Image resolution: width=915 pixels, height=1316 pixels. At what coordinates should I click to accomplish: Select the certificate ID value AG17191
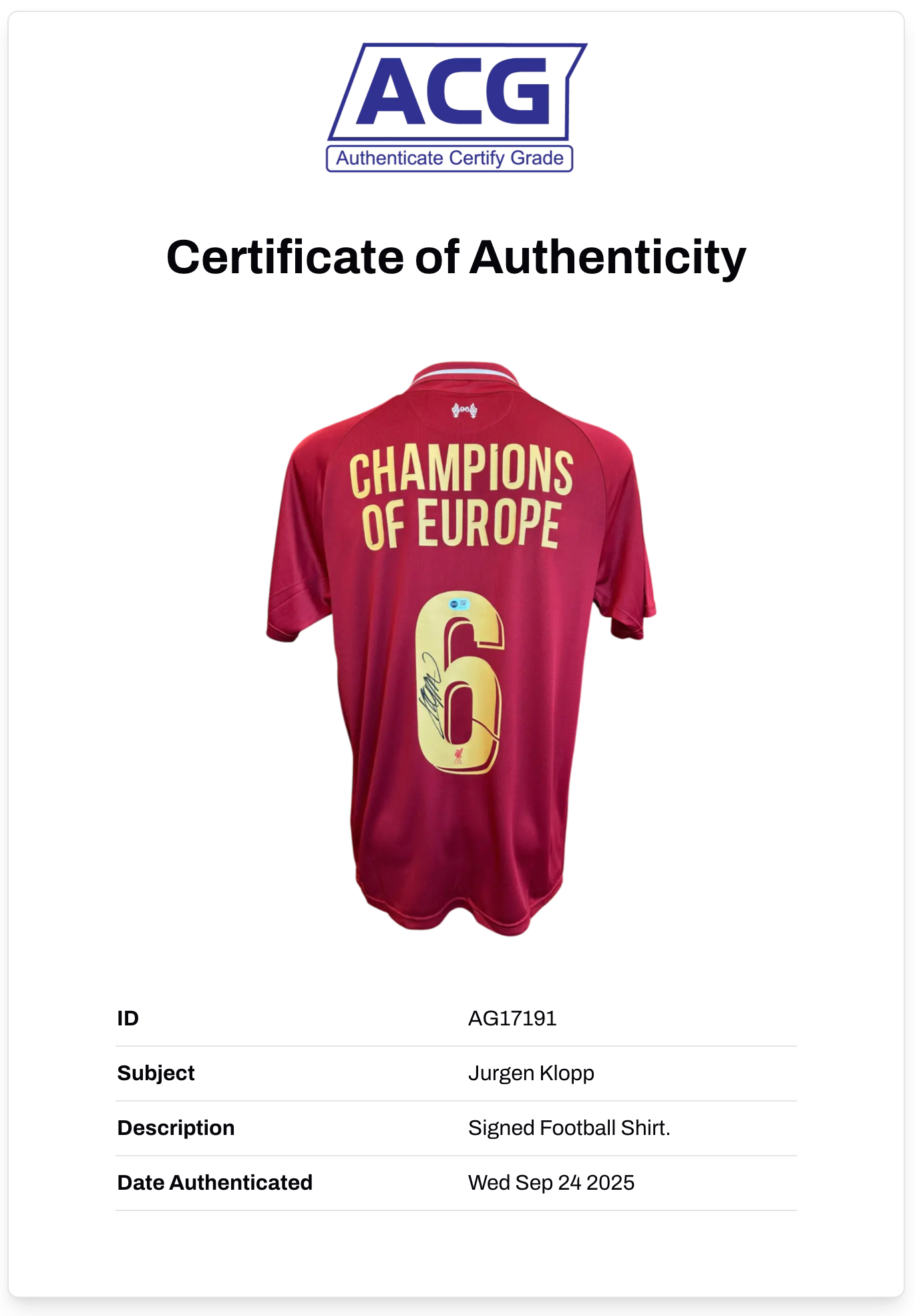[x=512, y=1018]
